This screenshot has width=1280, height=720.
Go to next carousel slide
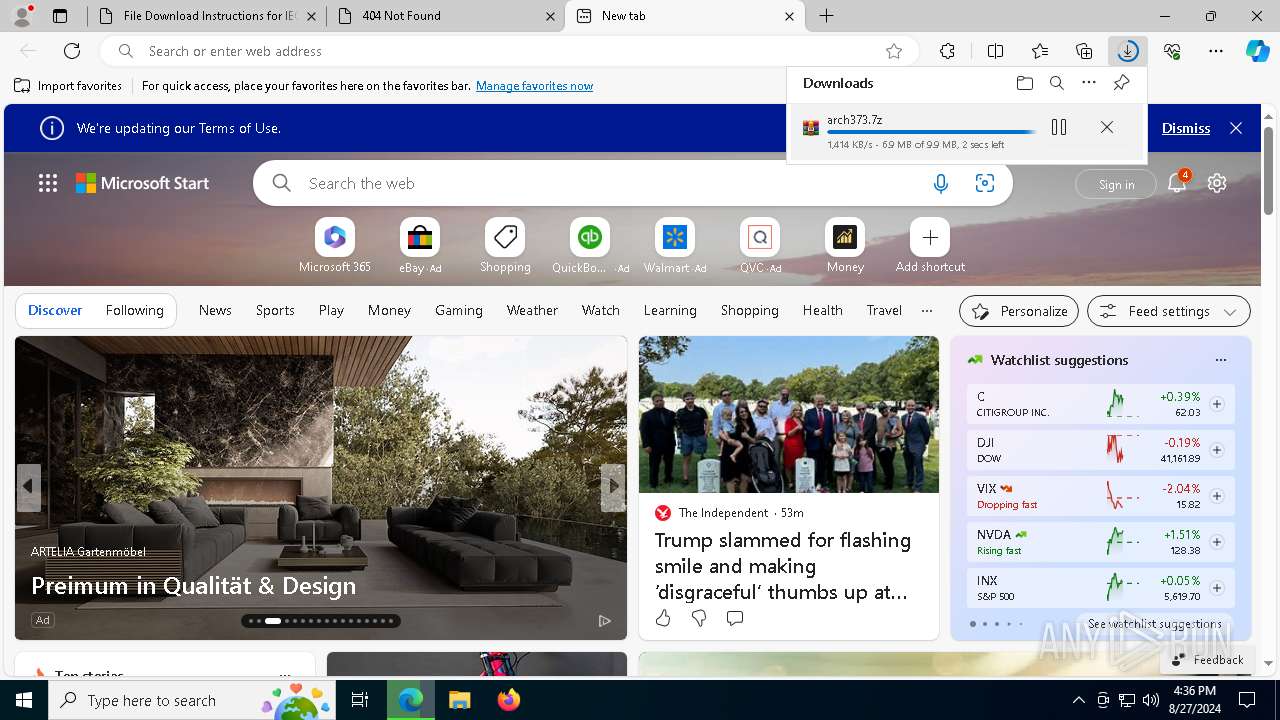tap(613, 486)
